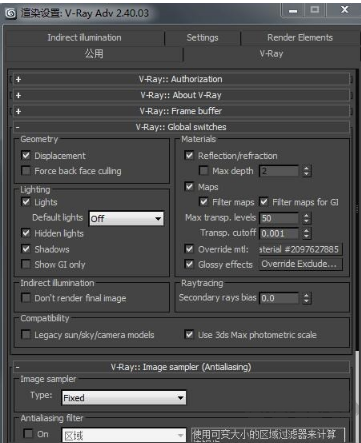Minimize the render setup window
This screenshot has height=443, width=361.
coord(293,11)
